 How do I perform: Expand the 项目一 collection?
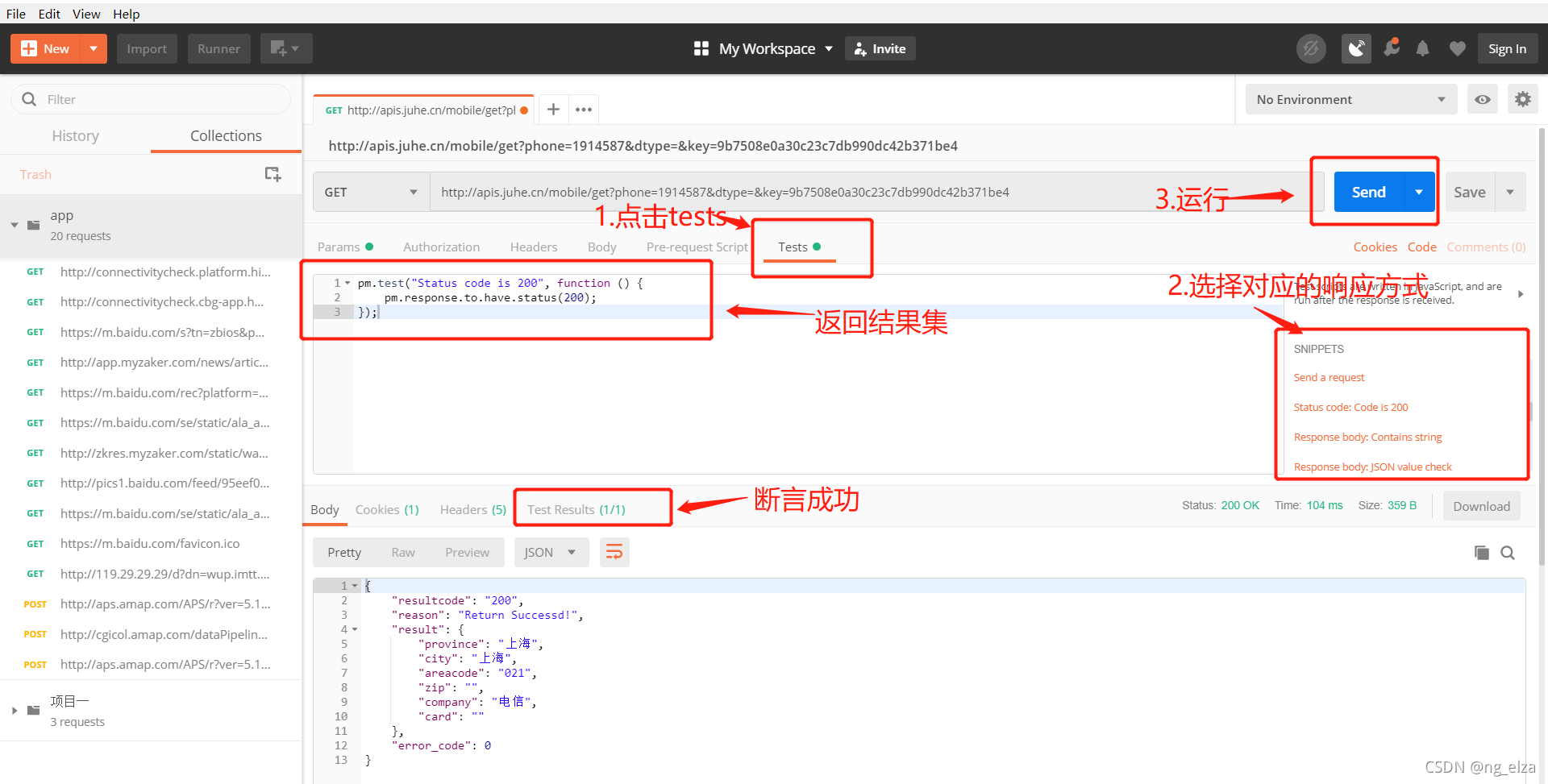pyautogui.click(x=15, y=710)
